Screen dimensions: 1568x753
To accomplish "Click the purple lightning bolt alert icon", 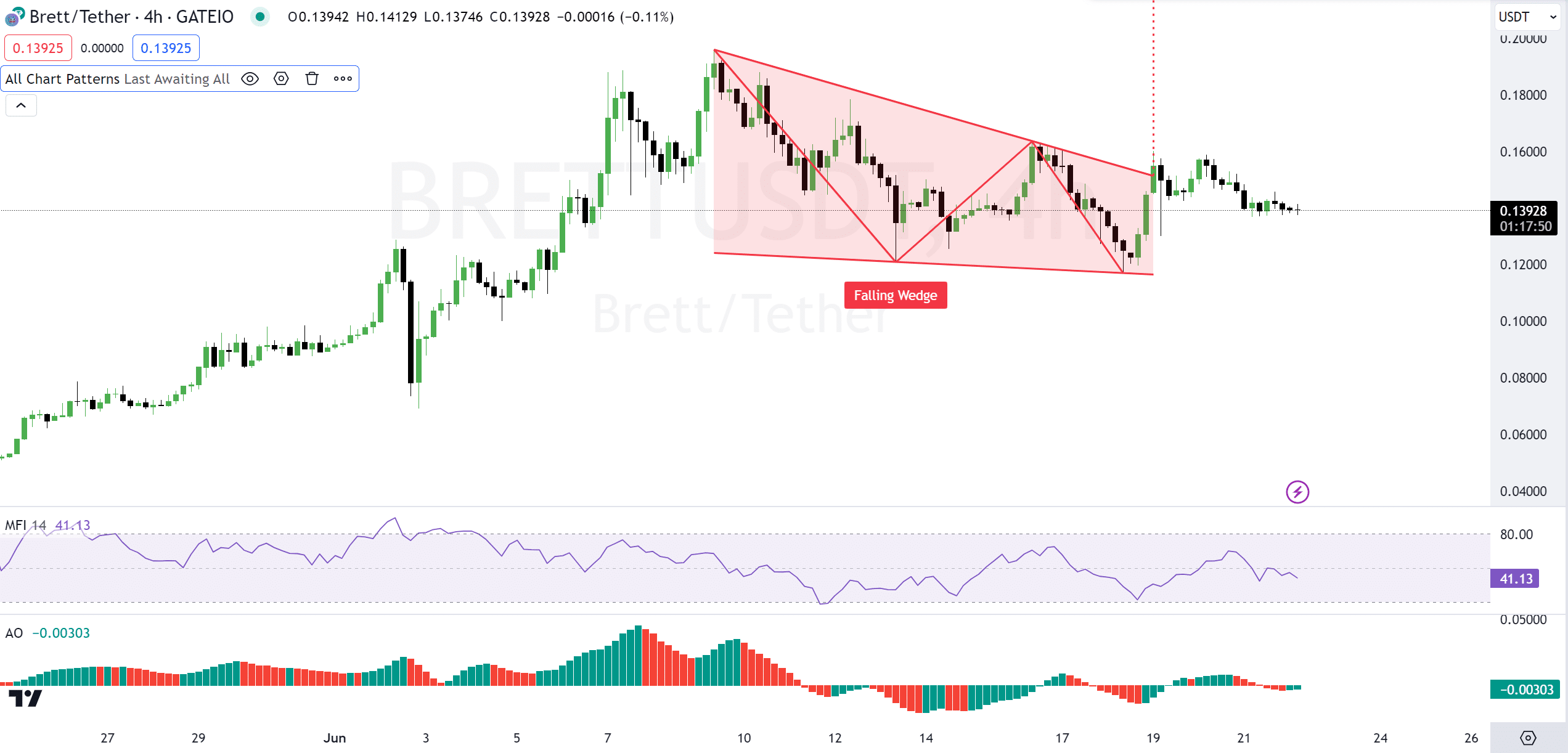I will [x=1297, y=492].
